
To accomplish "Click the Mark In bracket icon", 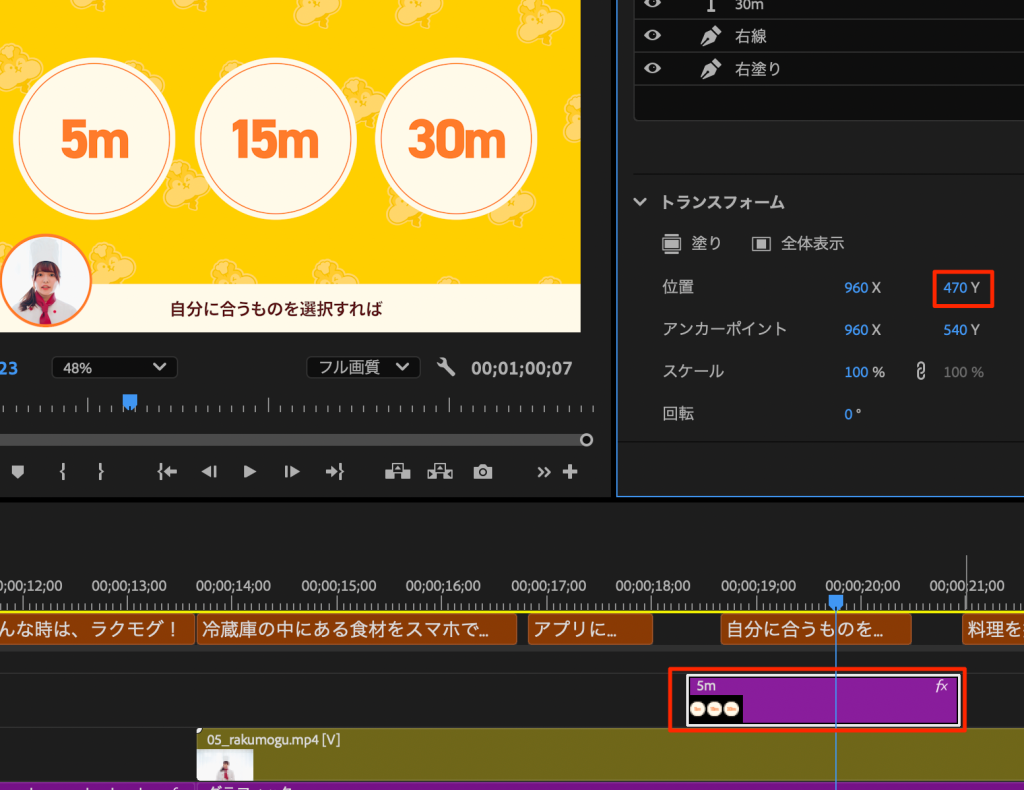I will tap(62, 471).
